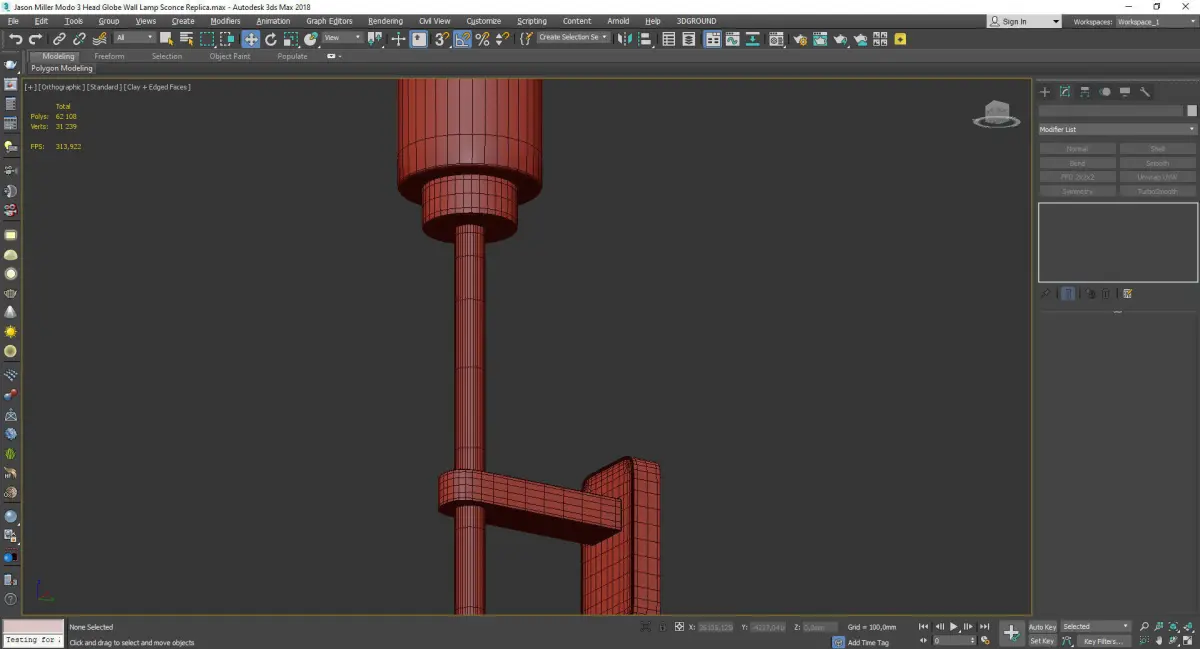Switch to the Object Paint ribbon tab

coord(229,56)
